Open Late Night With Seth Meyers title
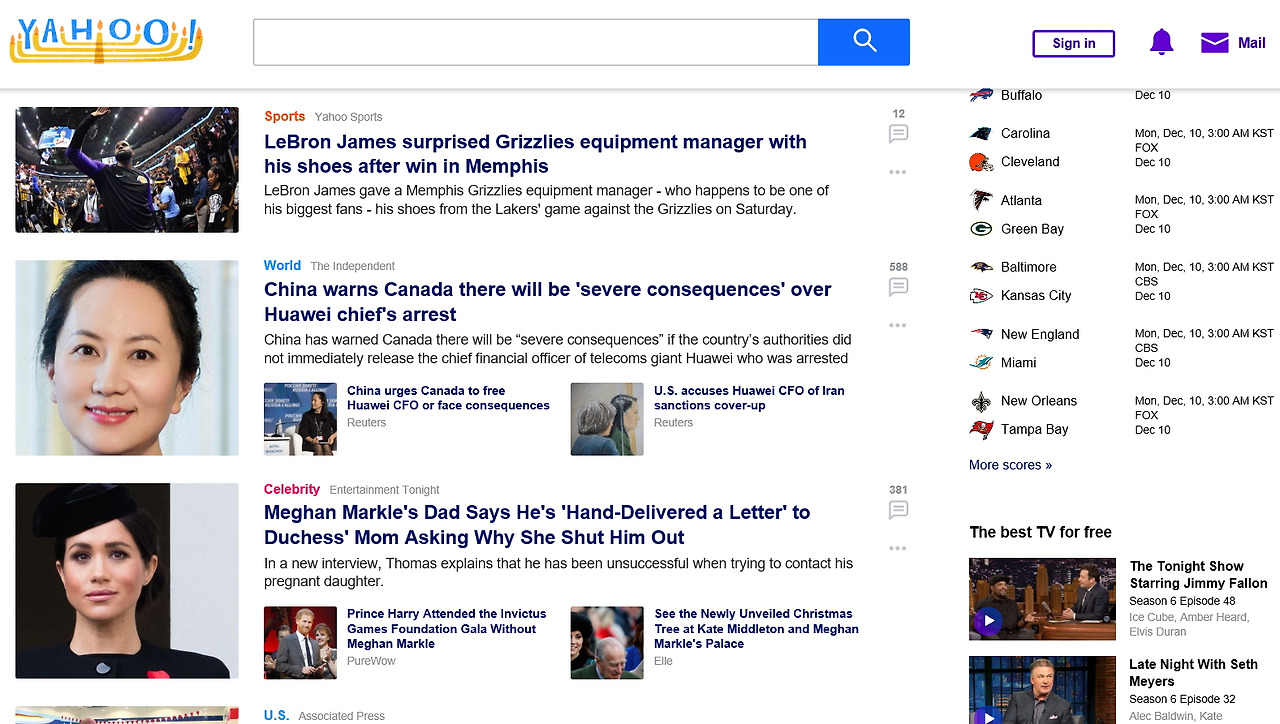The image size is (1280, 724). 1193,673
